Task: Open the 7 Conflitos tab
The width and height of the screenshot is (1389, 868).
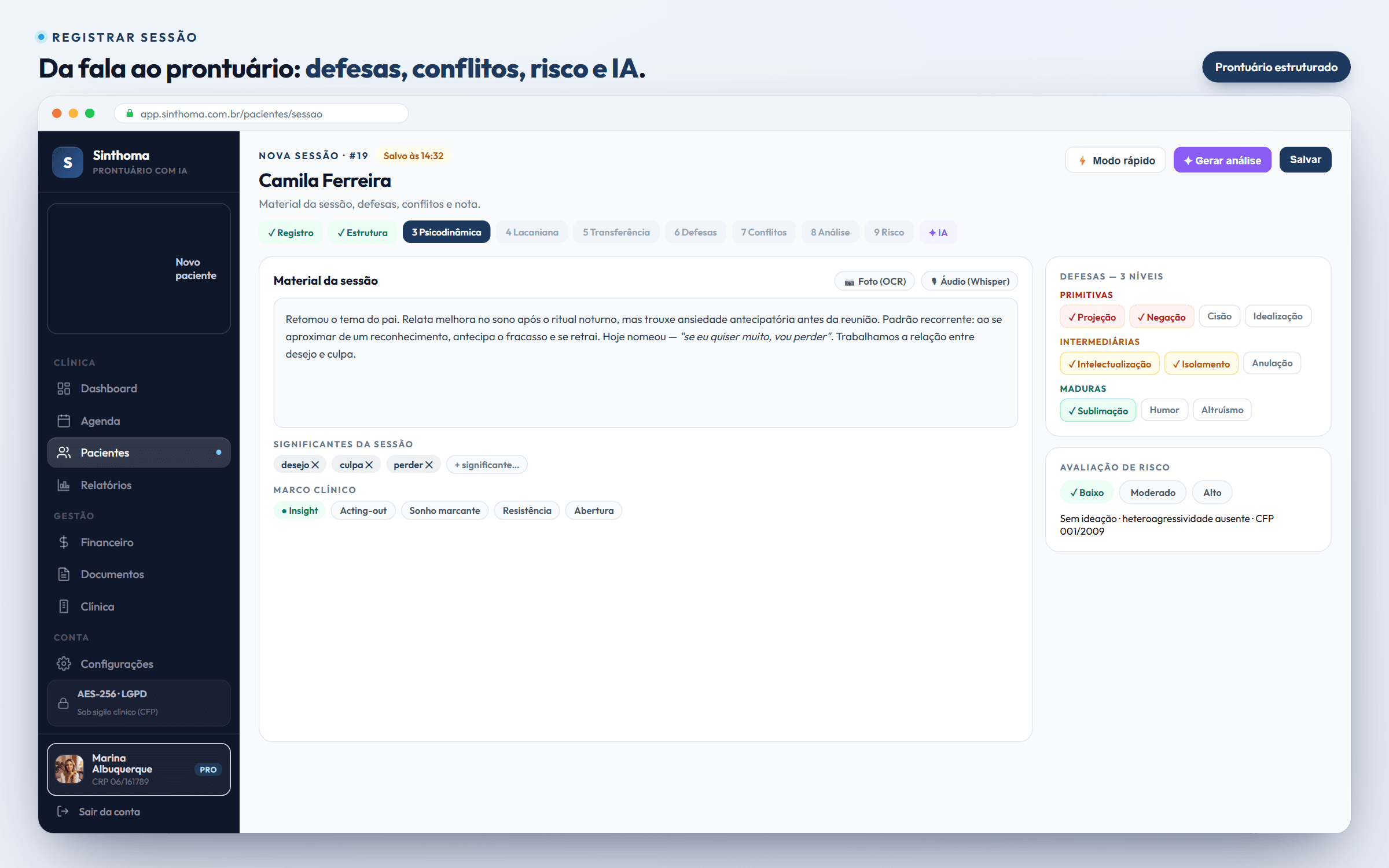Action: [764, 232]
